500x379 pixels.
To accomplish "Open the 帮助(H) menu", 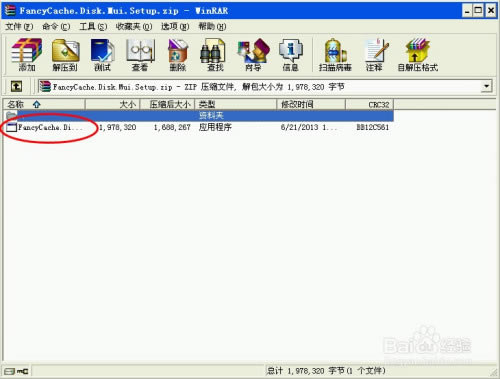I will [212, 26].
